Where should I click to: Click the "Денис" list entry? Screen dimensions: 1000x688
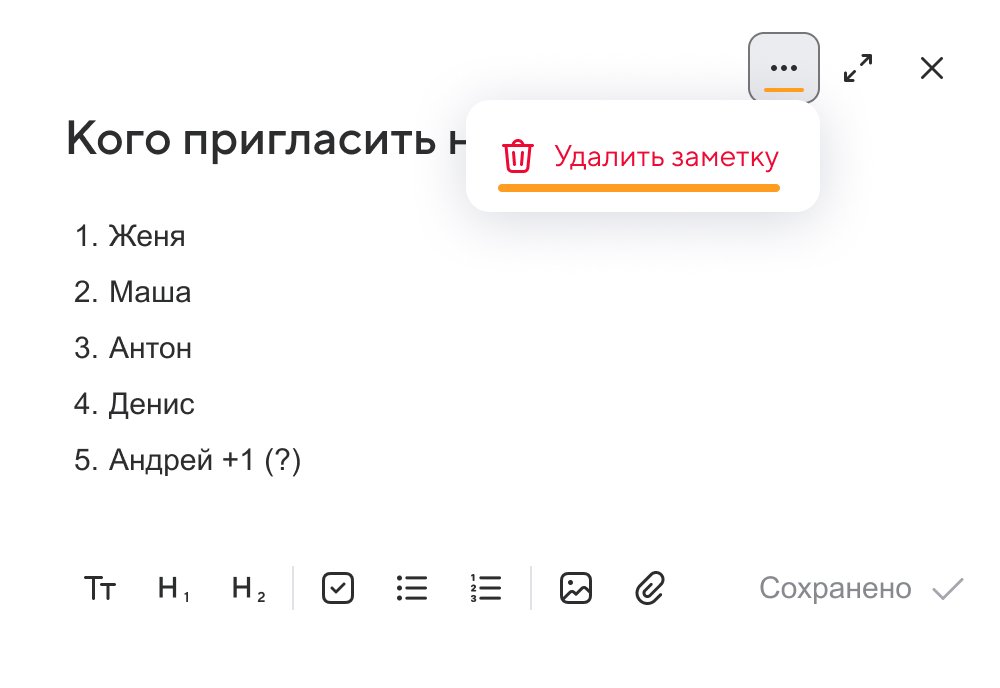click(152, 405)
